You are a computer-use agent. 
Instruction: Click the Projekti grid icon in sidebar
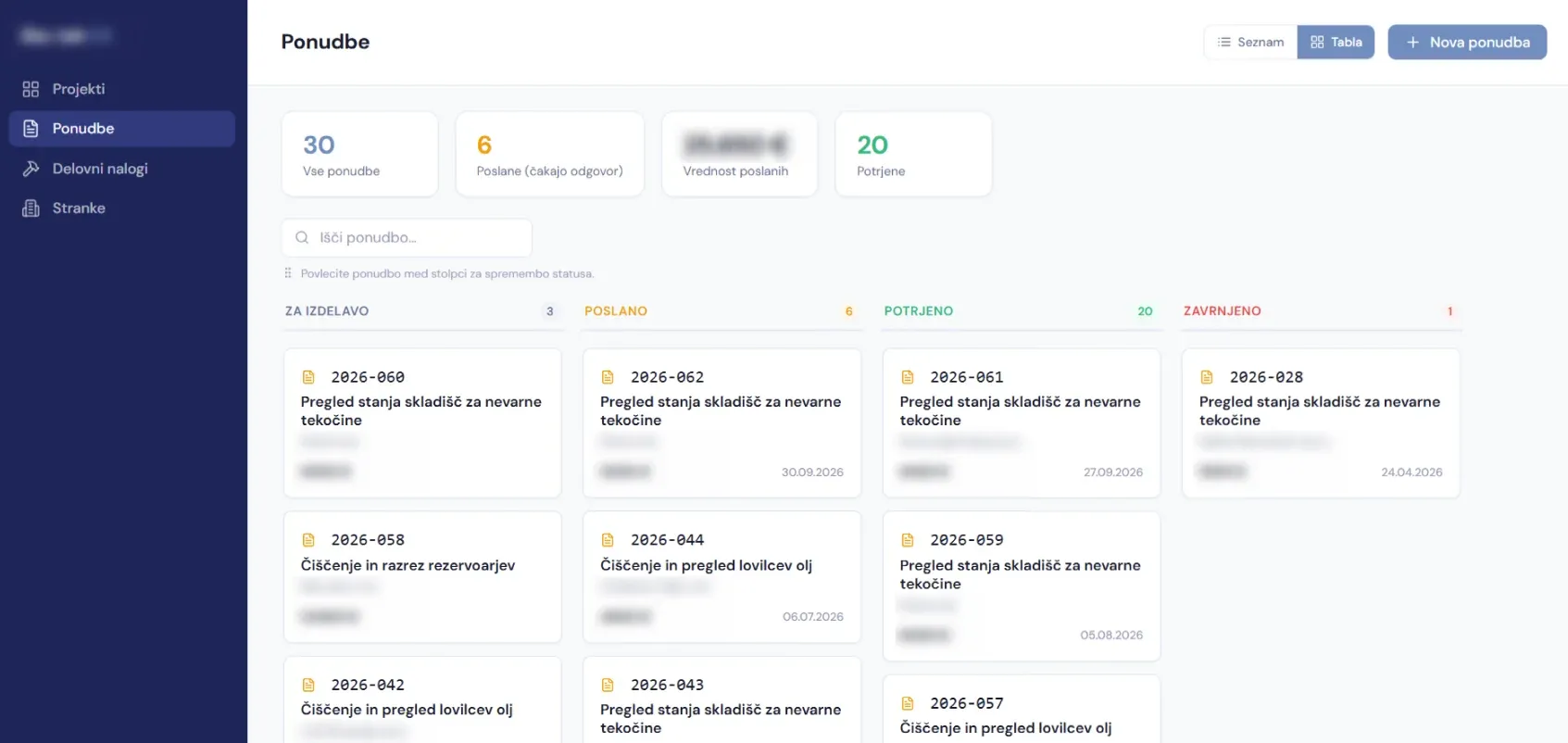pos(31,89)
